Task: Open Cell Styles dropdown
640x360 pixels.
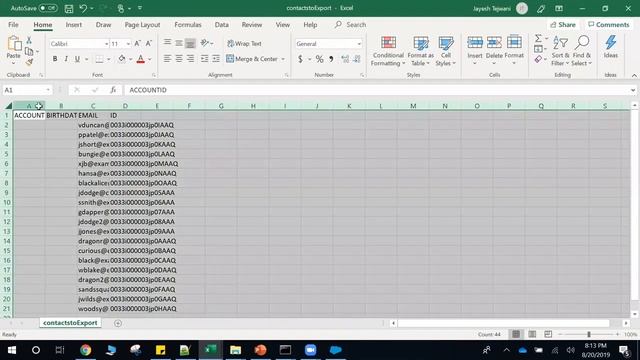Action: click(x=445, y=51)
